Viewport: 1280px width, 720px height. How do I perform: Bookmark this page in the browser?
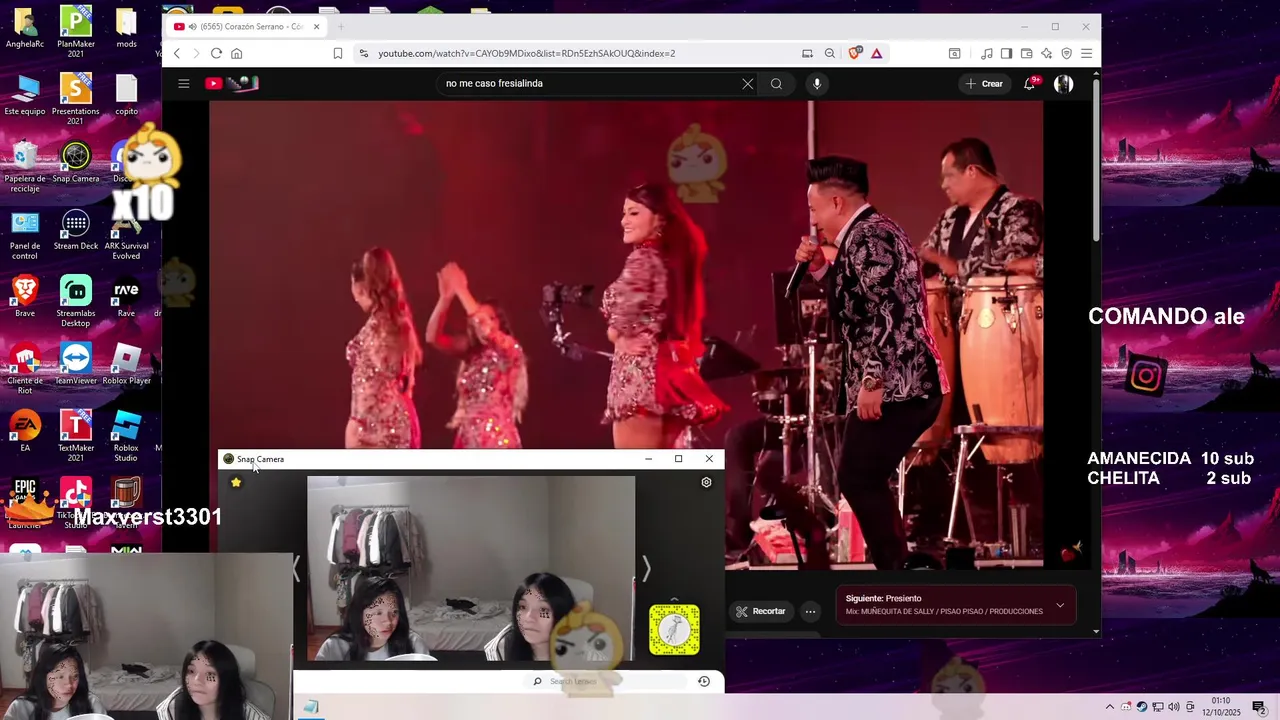pyautogui.click(x=338, y=54)
